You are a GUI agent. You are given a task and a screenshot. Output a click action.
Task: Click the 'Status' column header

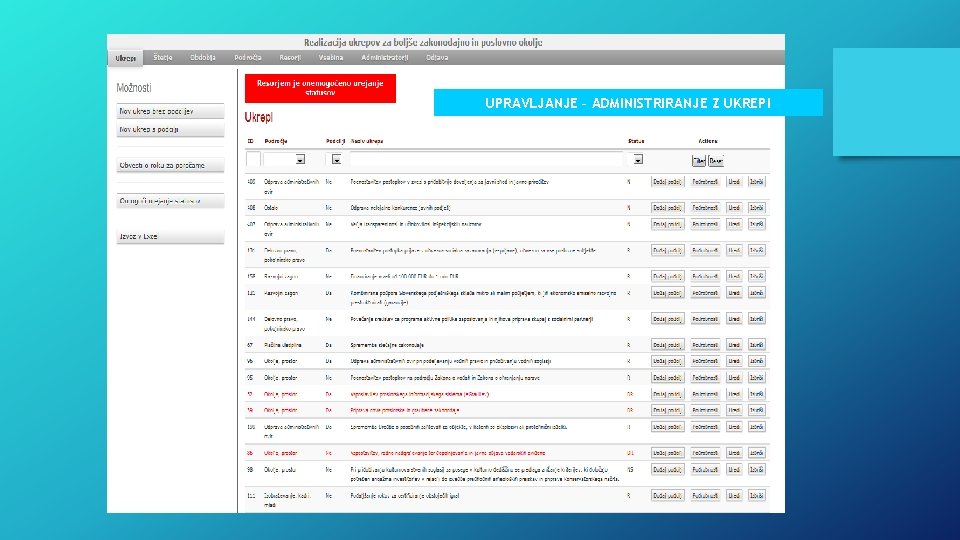pyautogui.click(x=636, y=141)
